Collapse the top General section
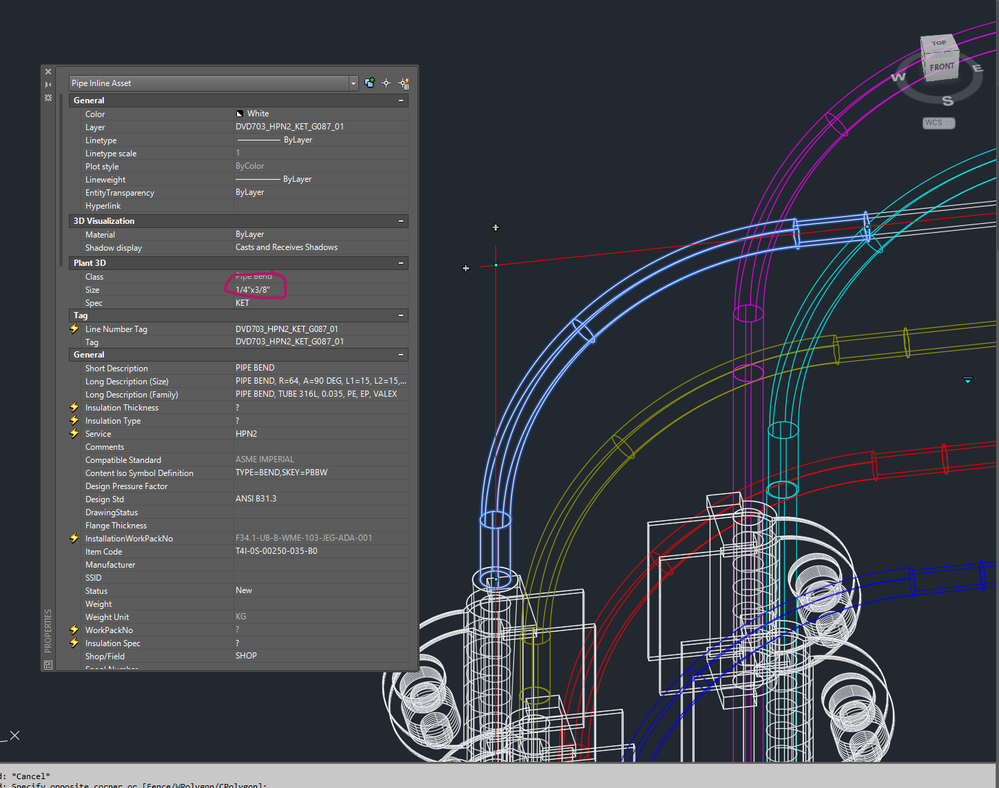 click(401, 101)
